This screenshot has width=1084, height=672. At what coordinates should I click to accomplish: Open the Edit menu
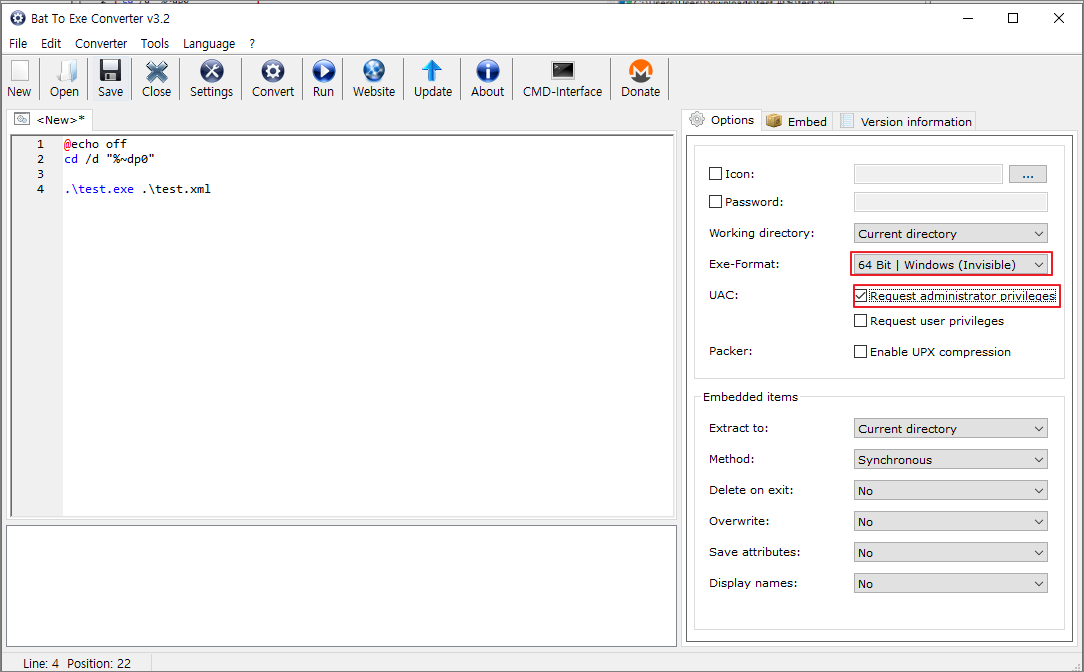50,44
